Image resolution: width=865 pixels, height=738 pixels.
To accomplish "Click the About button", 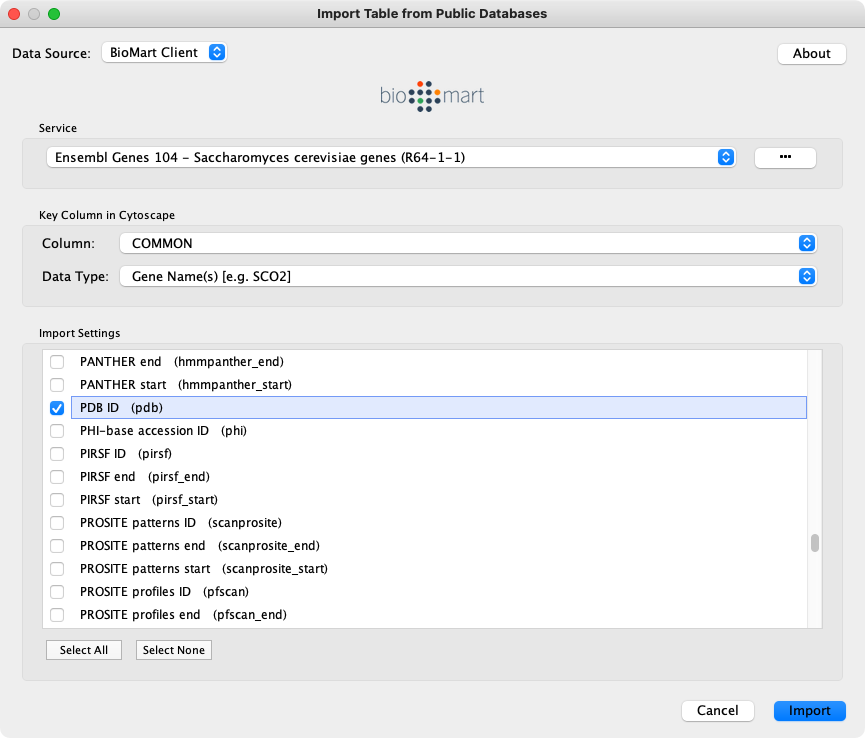I will pos(811,54).
